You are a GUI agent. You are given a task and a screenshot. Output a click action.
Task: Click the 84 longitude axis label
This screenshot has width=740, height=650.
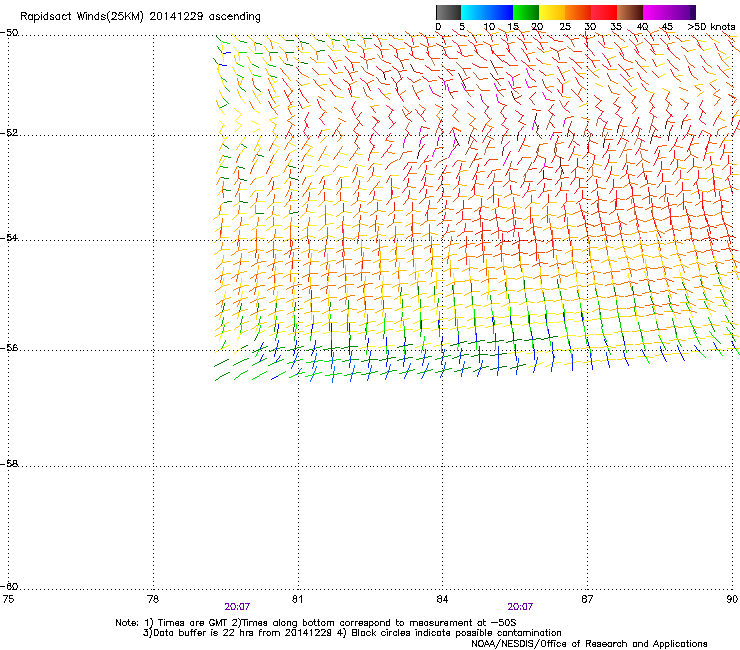point(442,599)
